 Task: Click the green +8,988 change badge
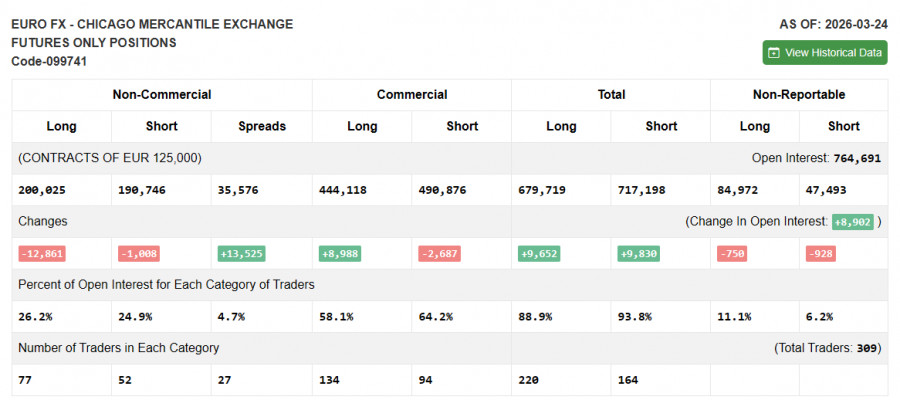click(341, 254)
